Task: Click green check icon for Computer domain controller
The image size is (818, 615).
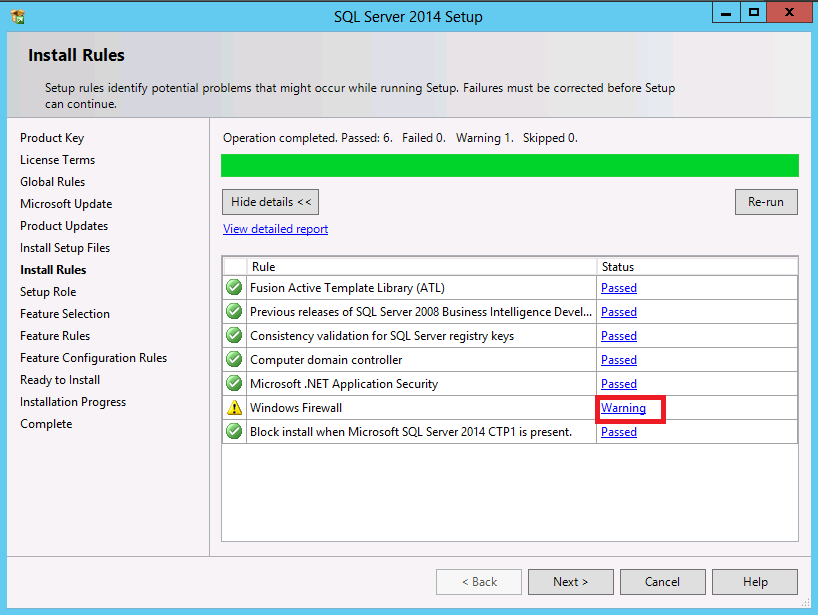Action: [x=234, y=359]
